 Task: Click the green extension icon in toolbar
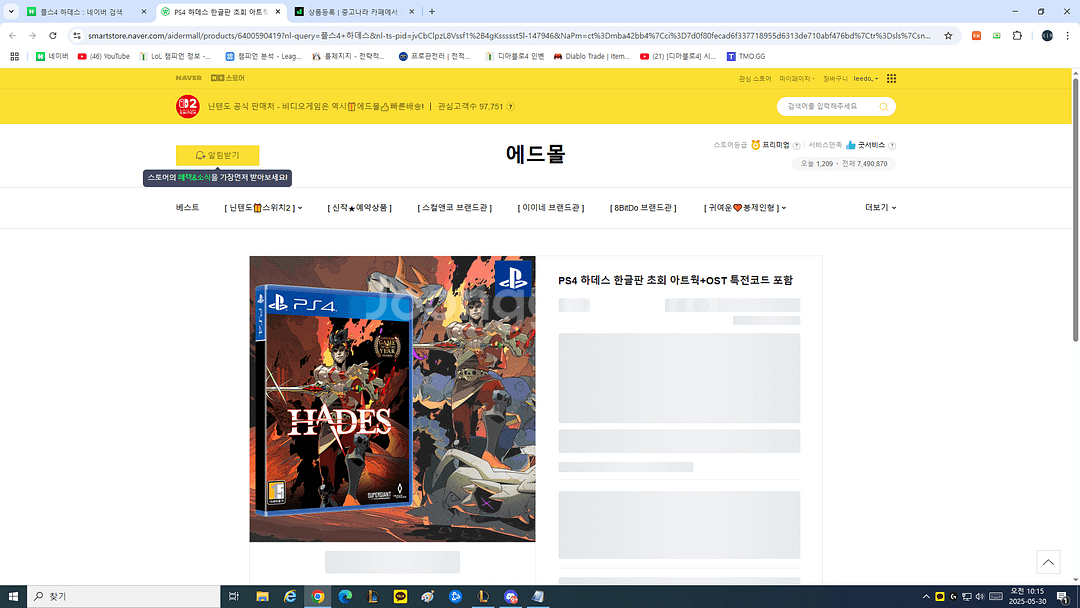(997, 35)
